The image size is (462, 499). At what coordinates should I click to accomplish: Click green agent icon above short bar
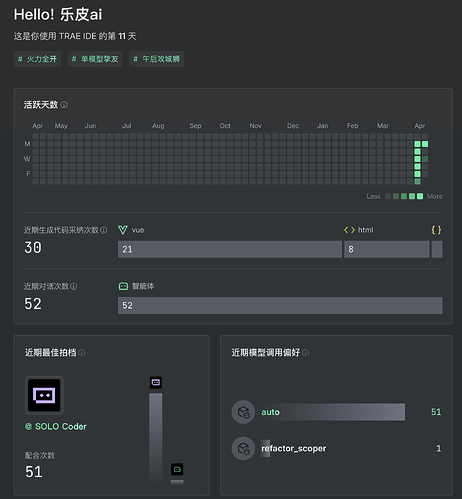[177, 469]
